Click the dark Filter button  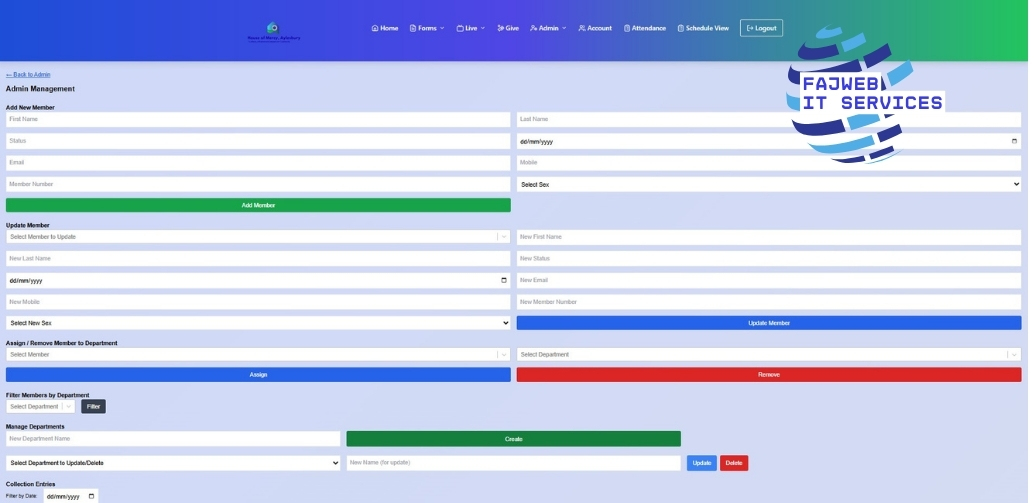[94, 407]
